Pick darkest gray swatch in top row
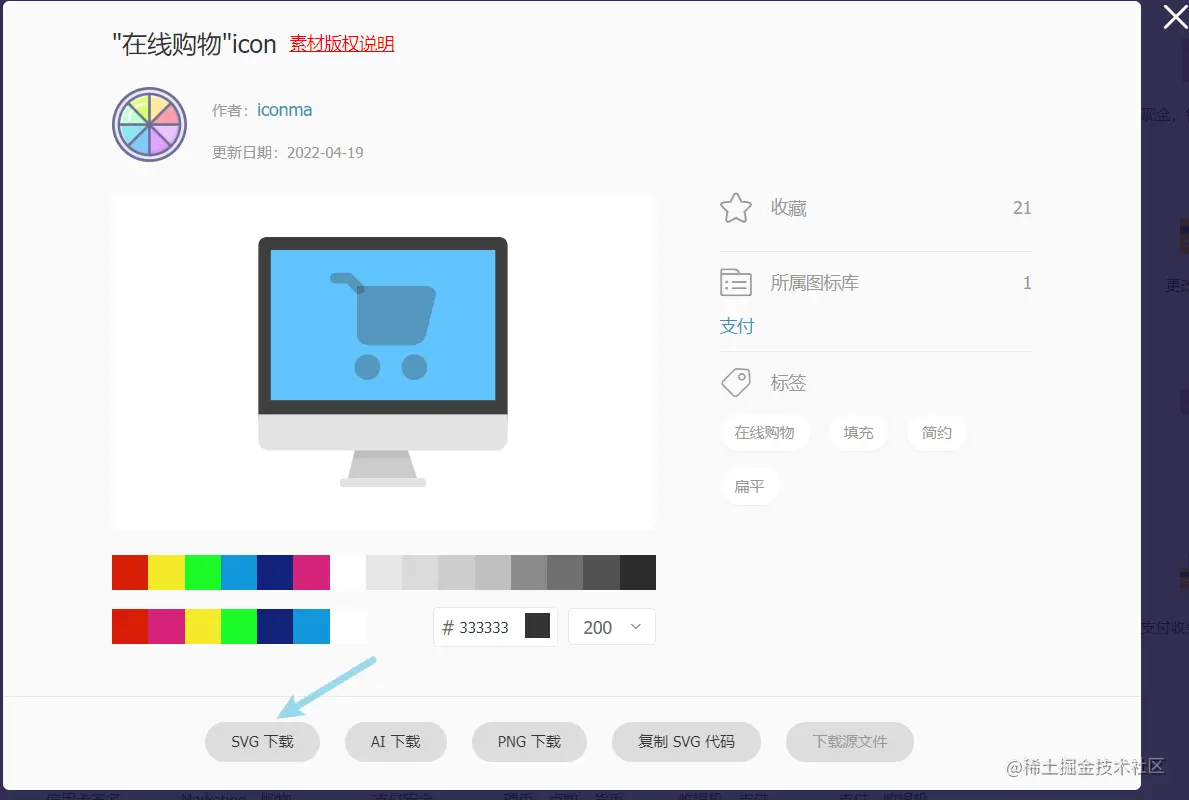The width and height of the screenshot is (1189, 800). (x=638, y=573)
